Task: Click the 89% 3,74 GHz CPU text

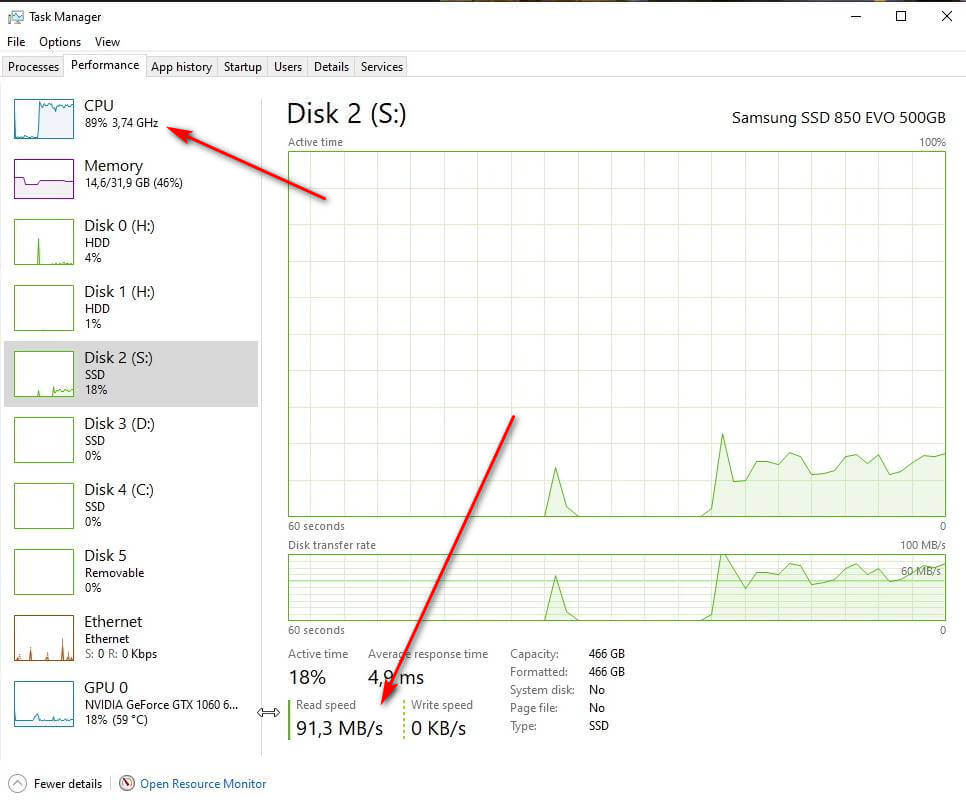Action: point(121,123)
